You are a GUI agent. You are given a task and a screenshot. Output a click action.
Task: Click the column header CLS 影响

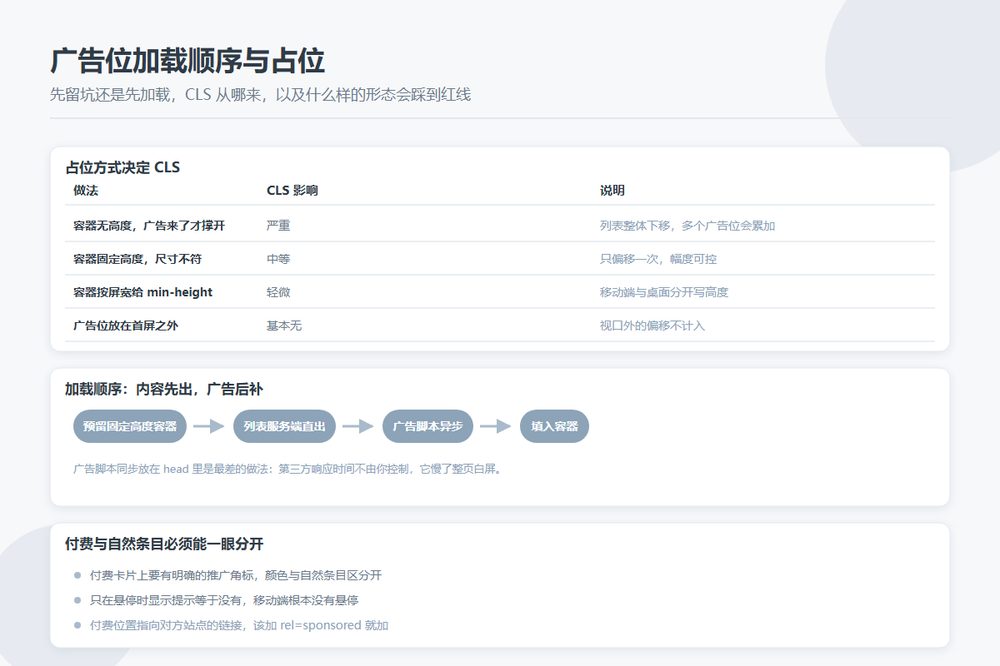tap(292, 190)
